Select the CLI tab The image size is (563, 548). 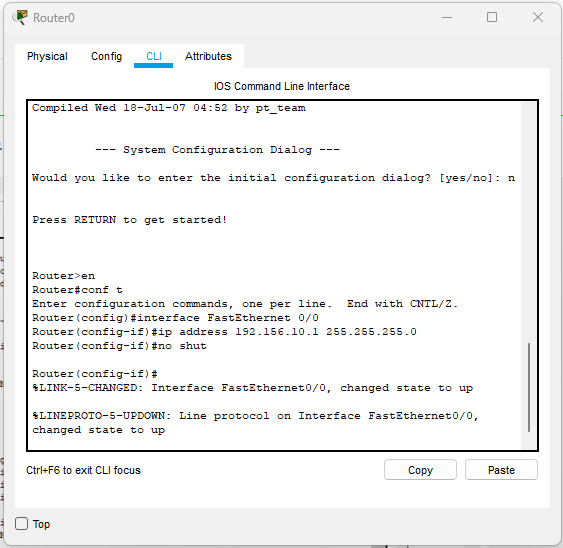pos(154,56)
